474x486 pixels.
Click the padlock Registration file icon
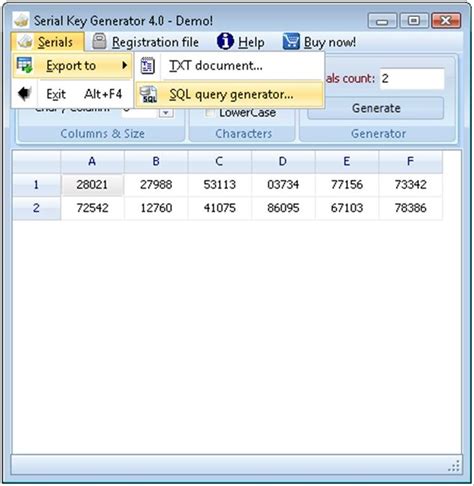99,41
